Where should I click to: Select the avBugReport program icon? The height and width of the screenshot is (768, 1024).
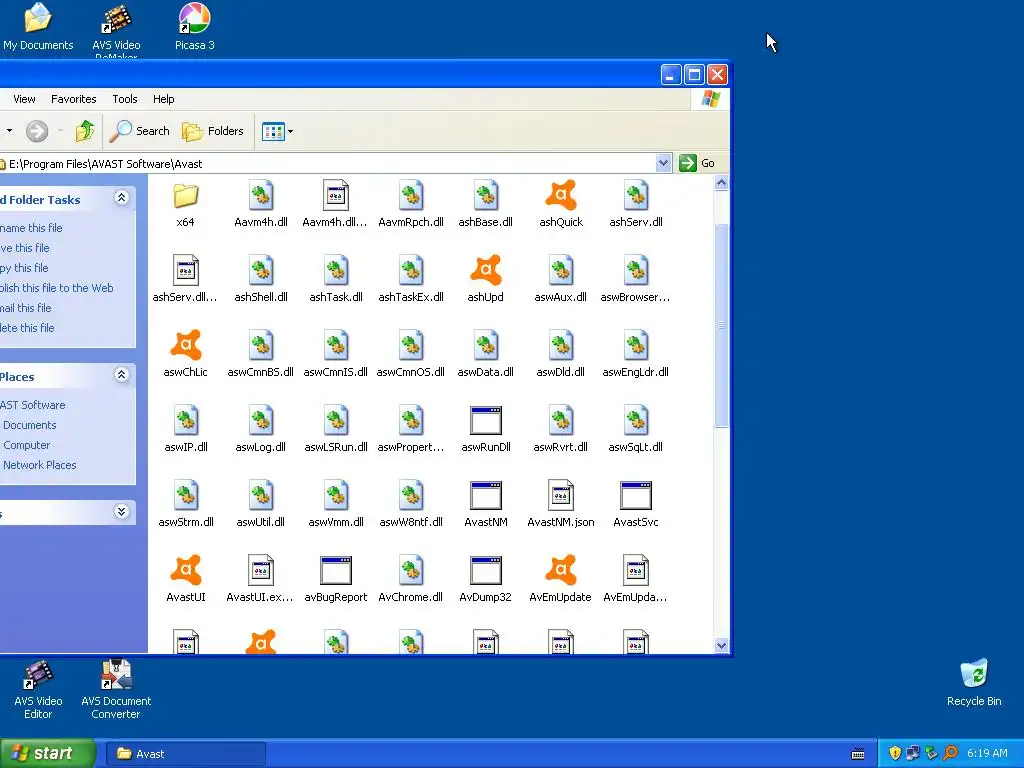(x=336, y=571)
